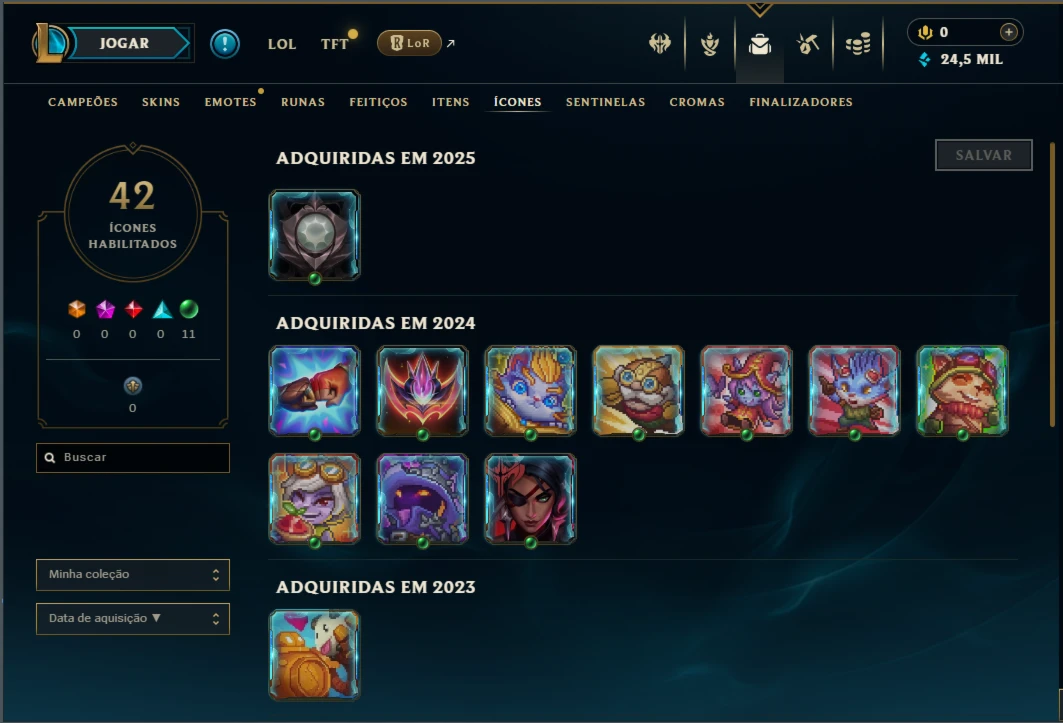1063x723 pixels.
Task: Click the League of Legends logo icon
Action: (49, 43)
